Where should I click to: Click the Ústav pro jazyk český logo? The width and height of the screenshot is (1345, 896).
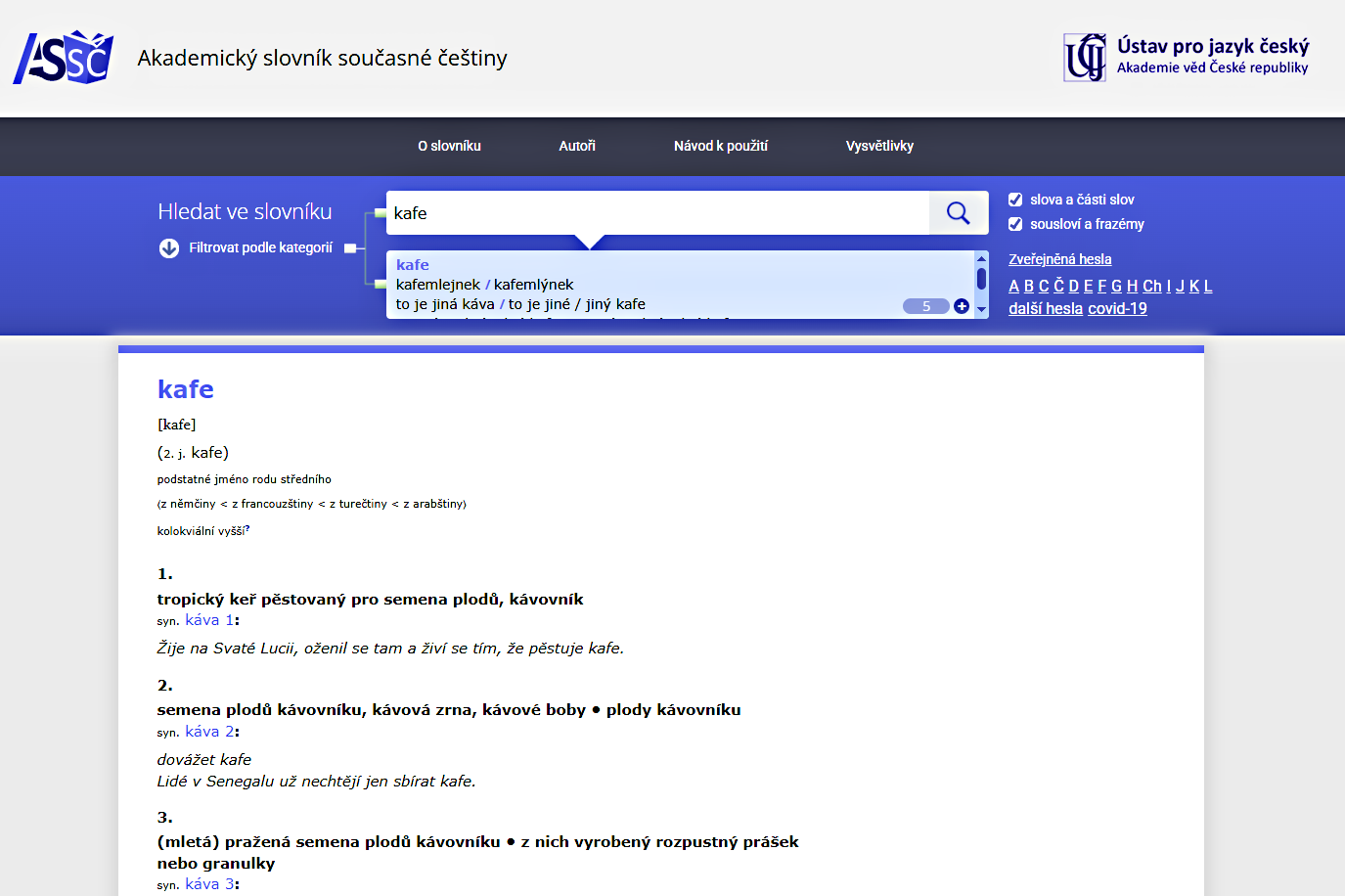coord(1186,57)
